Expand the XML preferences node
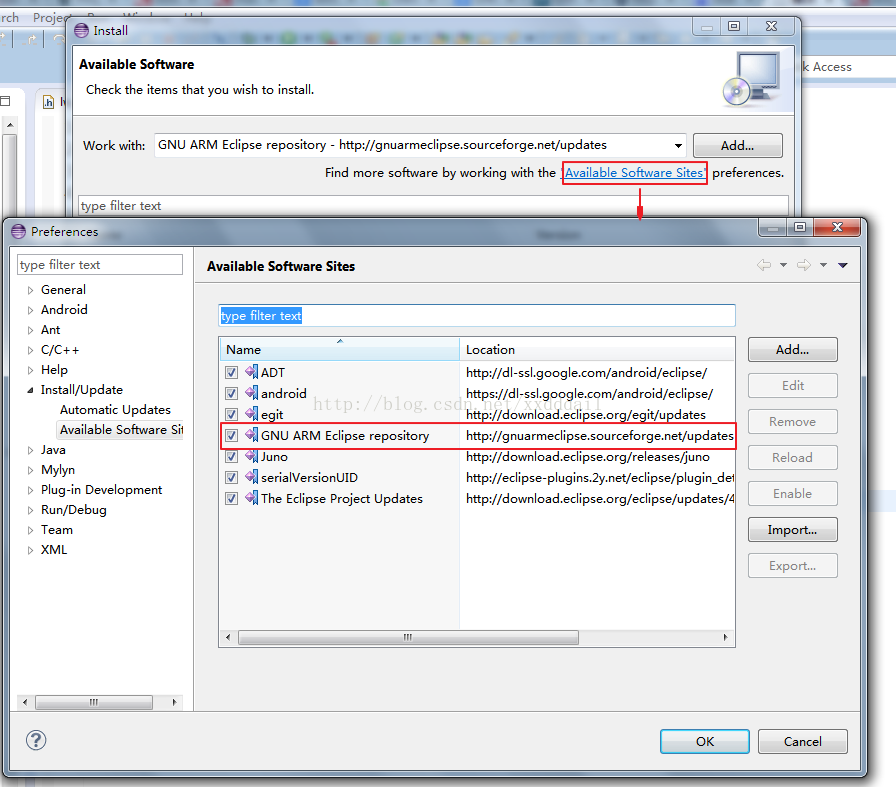The height and width of the screenshot is (787, 896). tap(30, 550)
